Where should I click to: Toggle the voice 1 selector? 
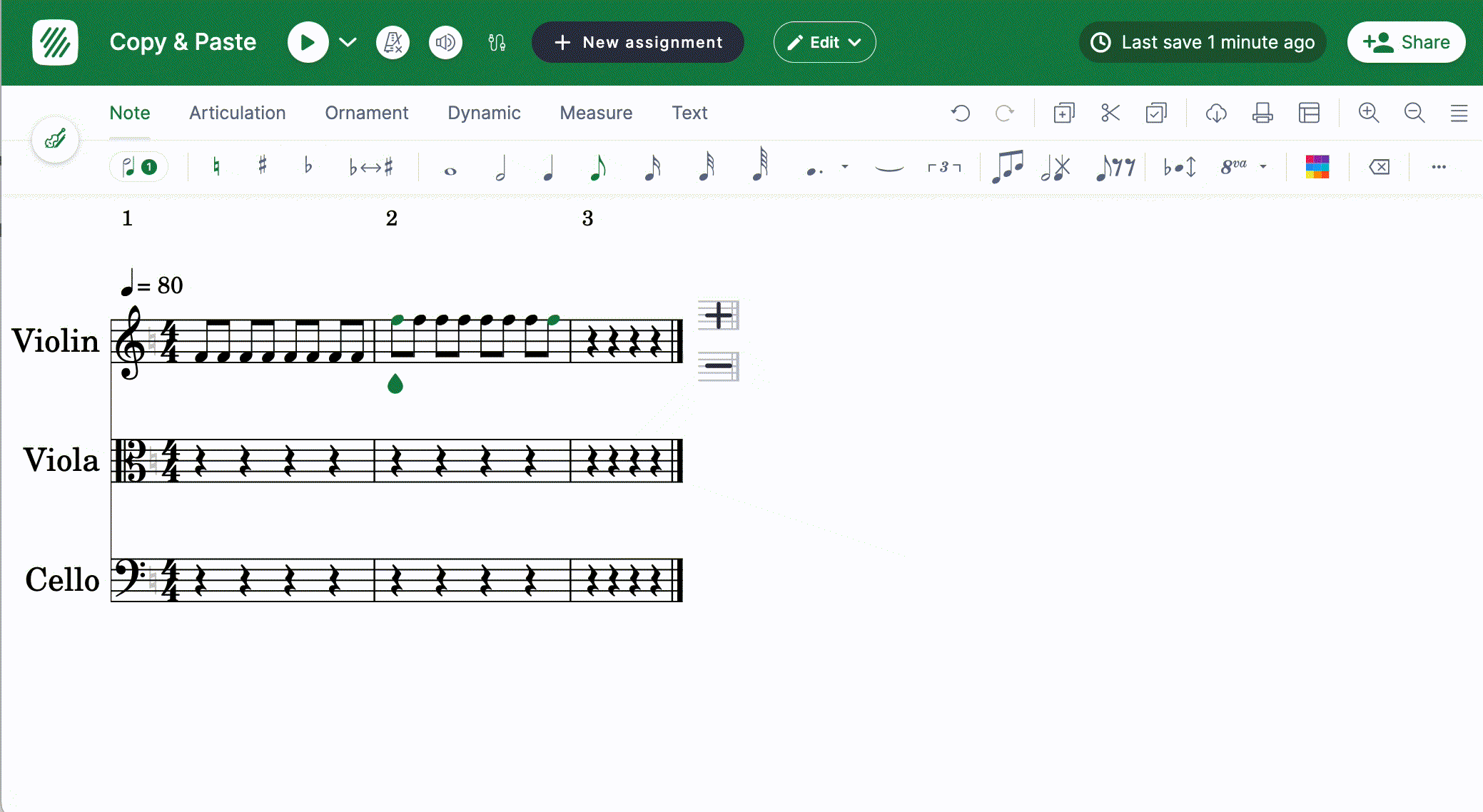point(138,167)
